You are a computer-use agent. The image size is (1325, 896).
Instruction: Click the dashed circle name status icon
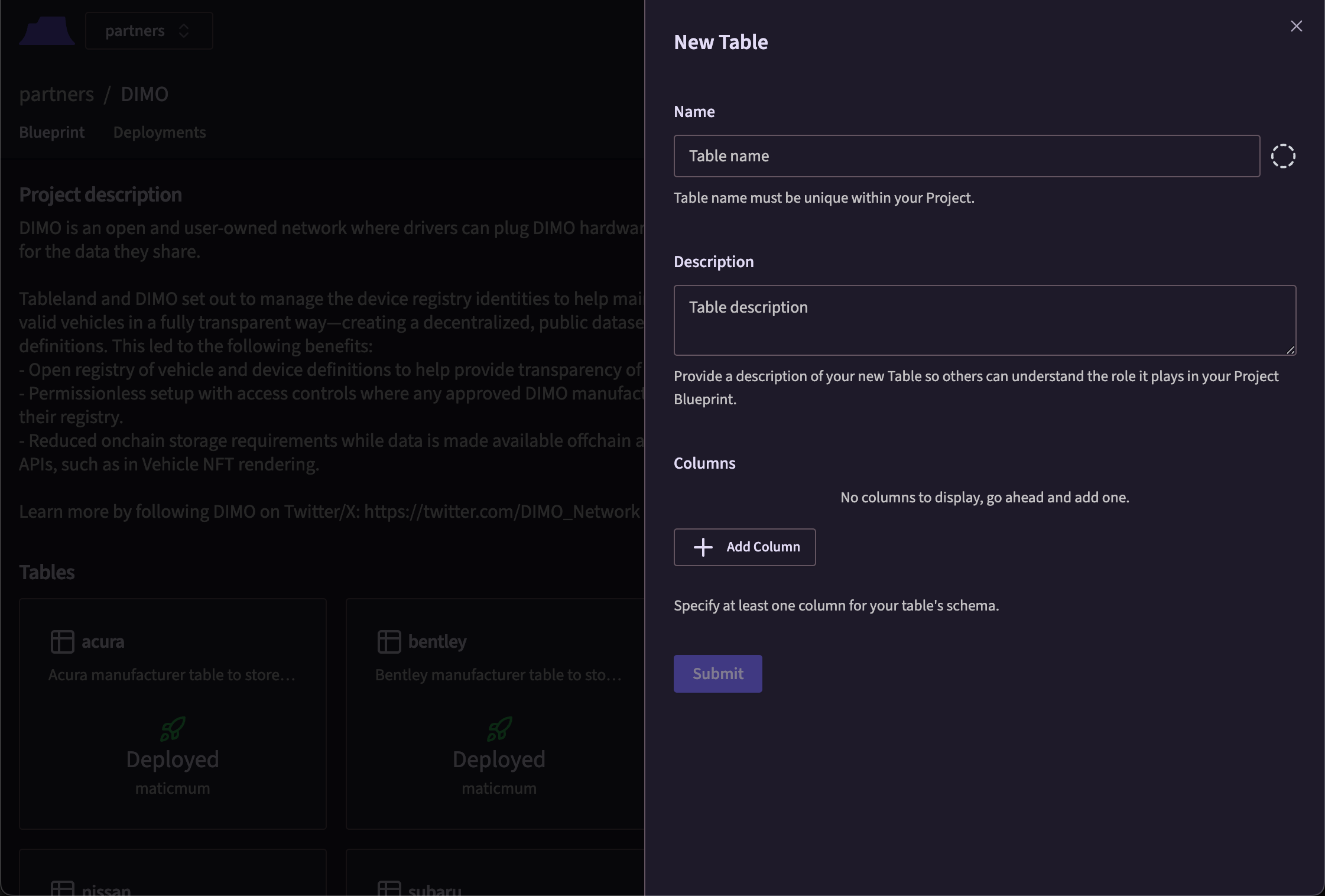point(1283,156)
